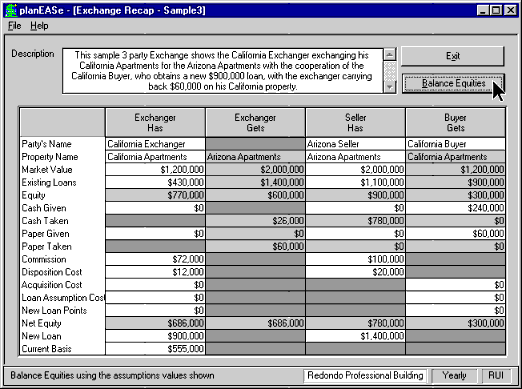Open the Help menu
This screenshot has height=389, width=522.
[x=39, y=26]
